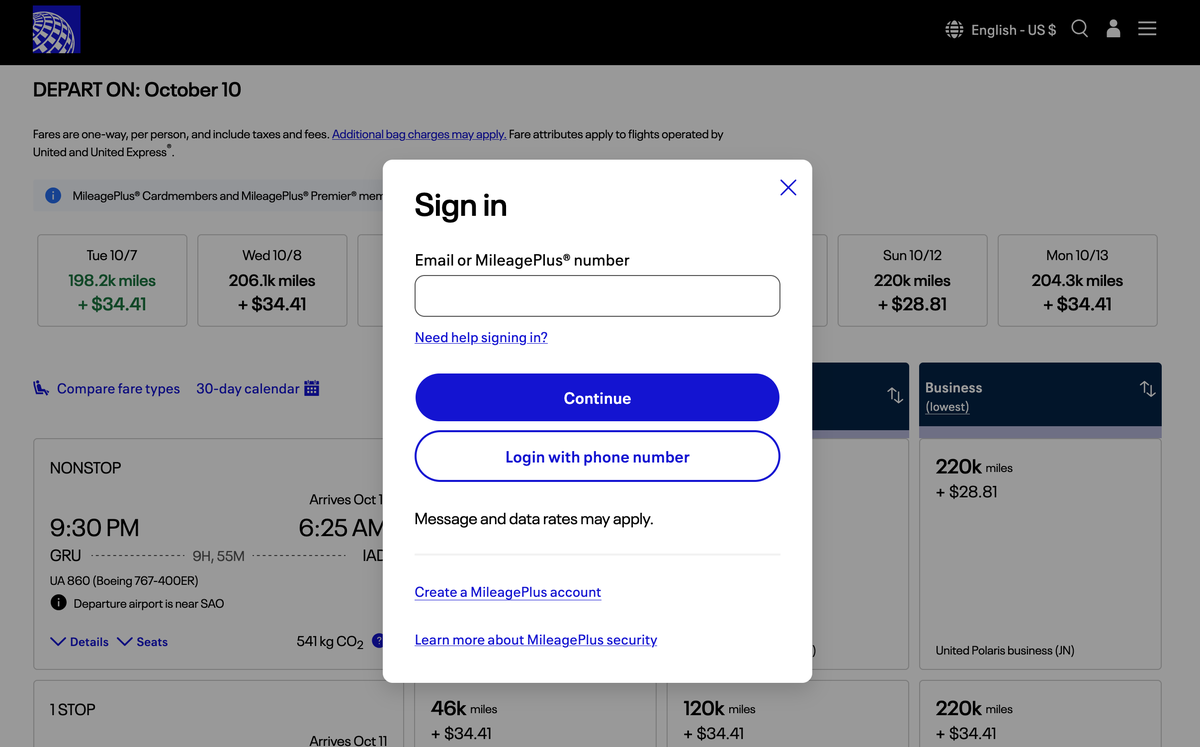Click the Continue button
Viewport: 1200px width, 747px height.
[x=597, y=398]
